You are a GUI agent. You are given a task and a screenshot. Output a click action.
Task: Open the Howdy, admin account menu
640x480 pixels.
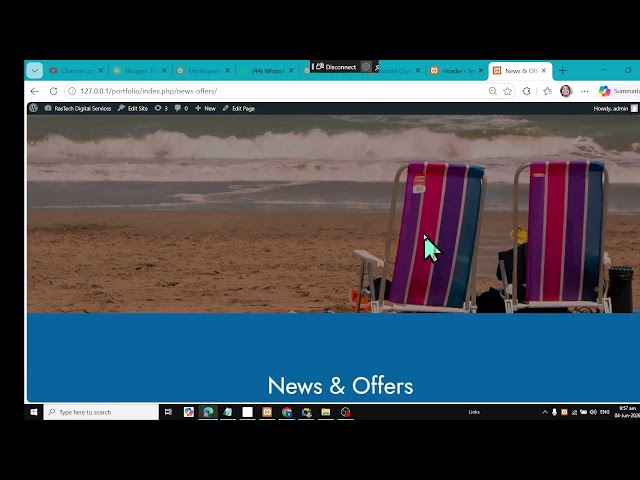click(615, 108)
